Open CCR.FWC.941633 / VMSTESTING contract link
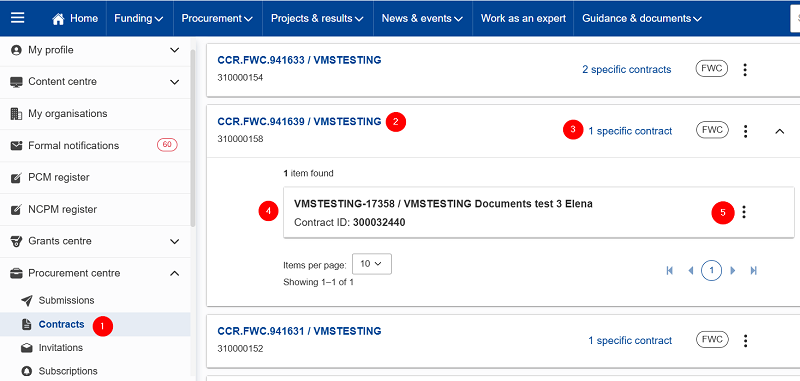 coord(299,60)
